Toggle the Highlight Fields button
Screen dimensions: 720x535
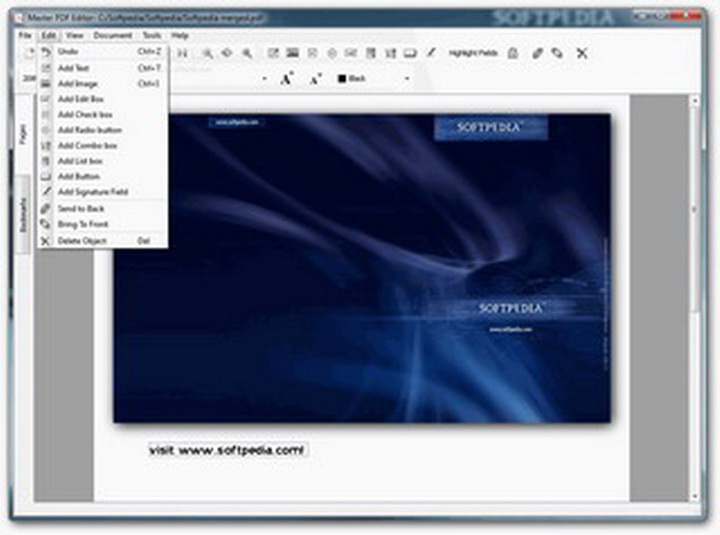click(x=473, y=53)
